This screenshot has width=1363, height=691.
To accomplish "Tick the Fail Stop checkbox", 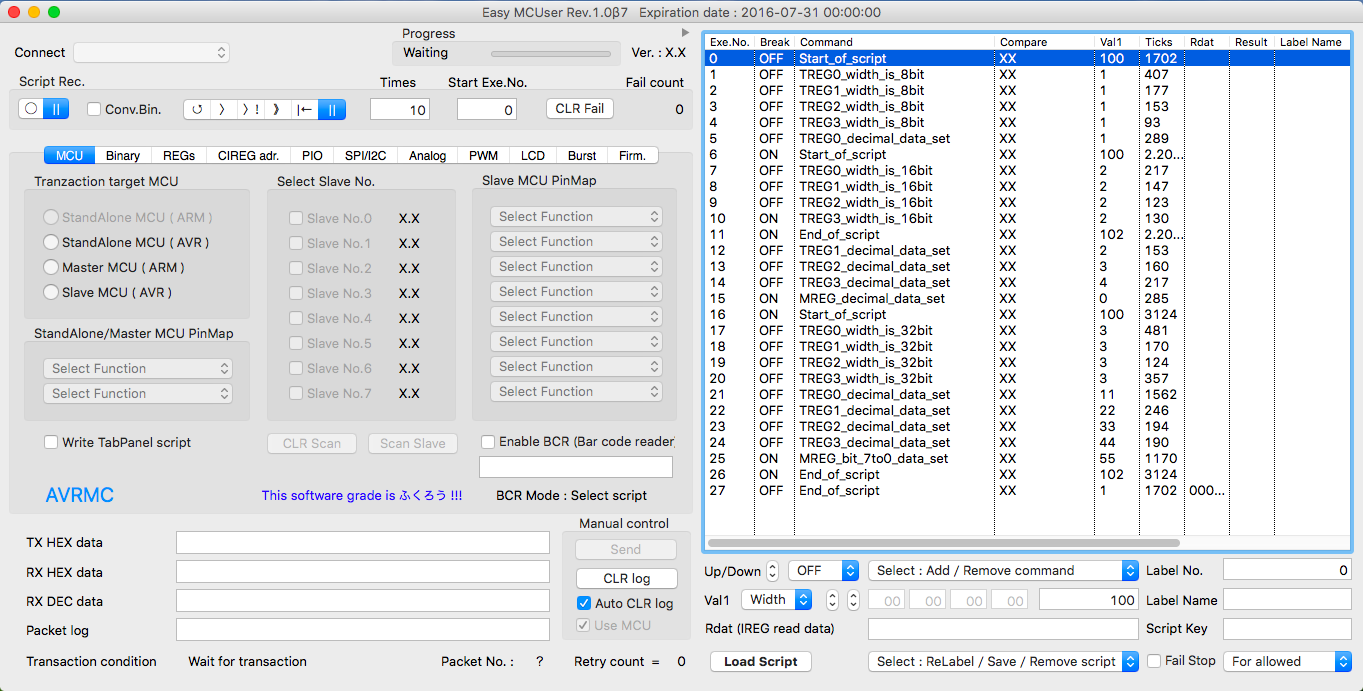I will (x=1154, y=661).
